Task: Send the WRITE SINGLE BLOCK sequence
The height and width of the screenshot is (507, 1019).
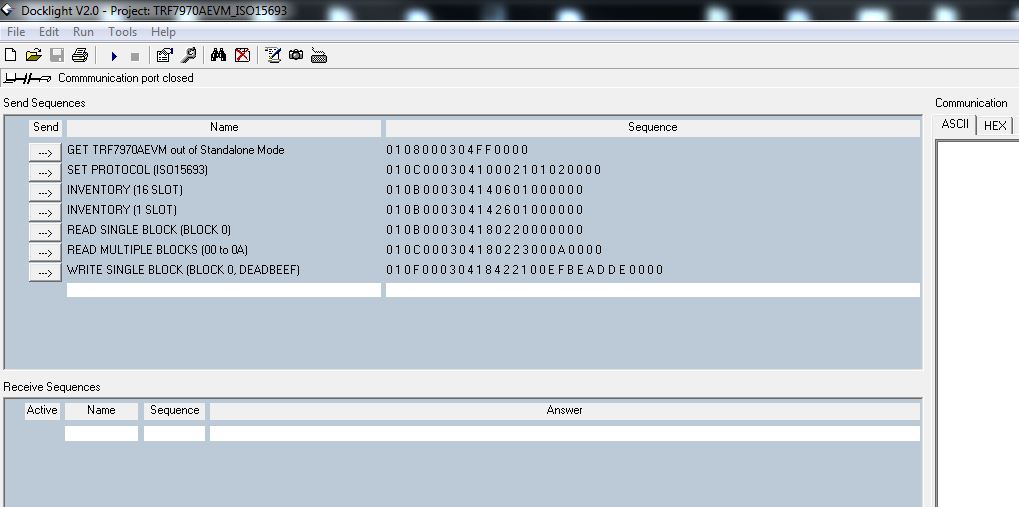Action: click(45, 272)
